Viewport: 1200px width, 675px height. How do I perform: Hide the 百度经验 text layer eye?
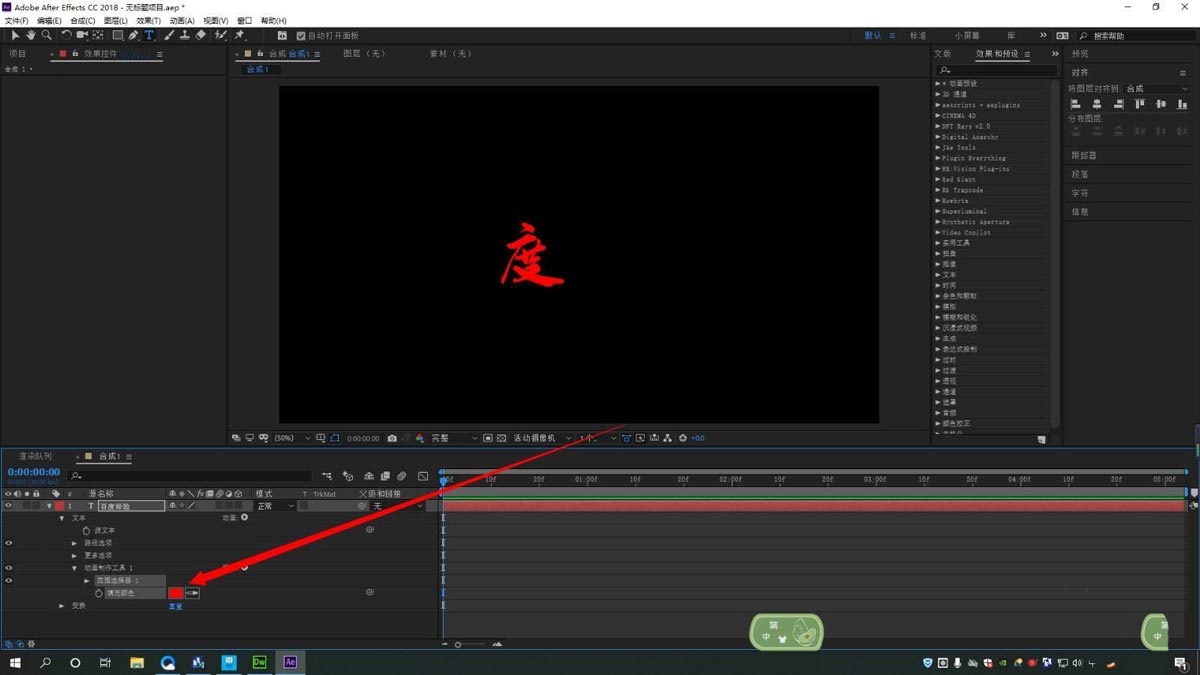(8, 506)
